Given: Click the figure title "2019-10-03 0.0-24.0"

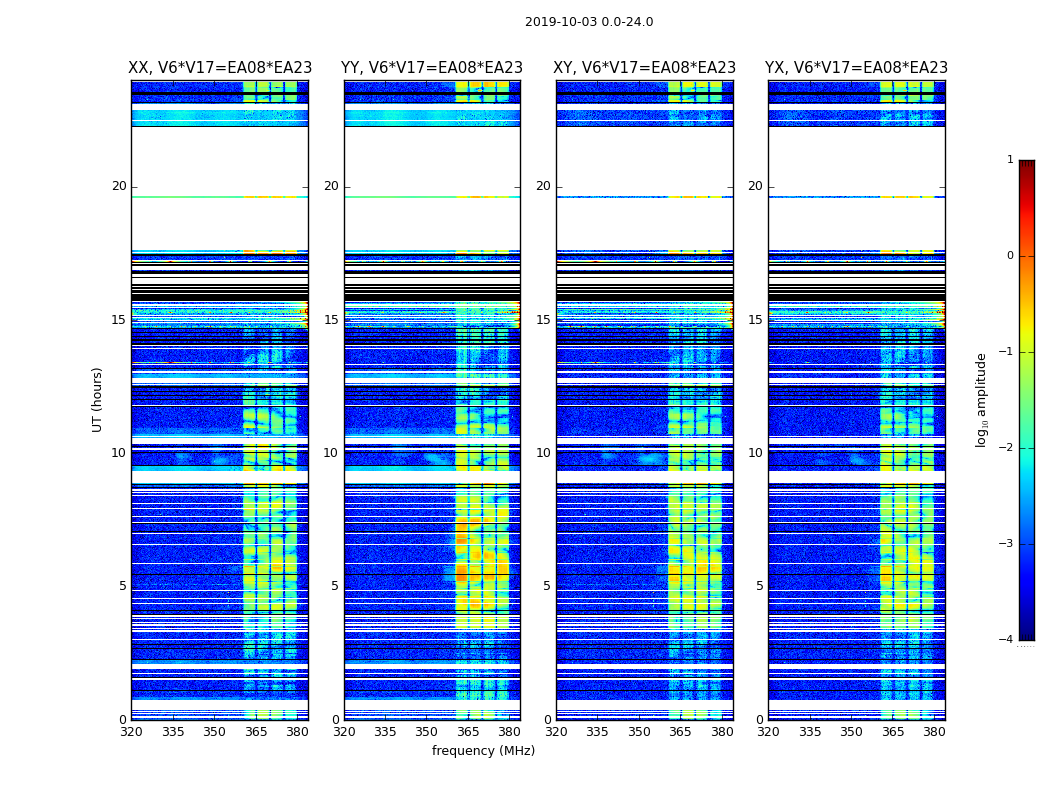Looking at the screenshot, I should tap(588, 22).
